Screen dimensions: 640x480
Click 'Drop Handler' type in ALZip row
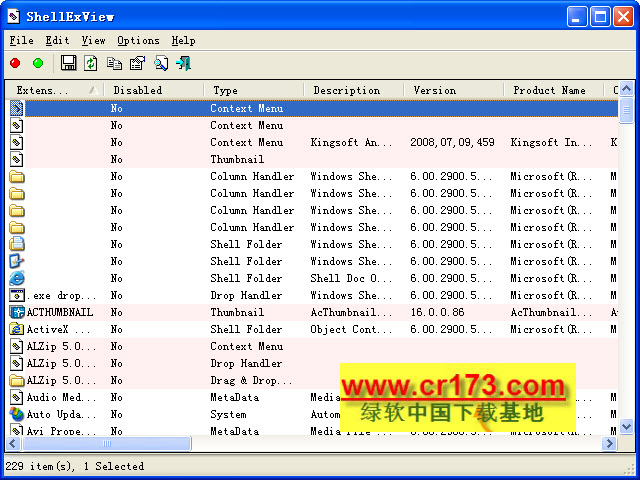tap(246, 363)
